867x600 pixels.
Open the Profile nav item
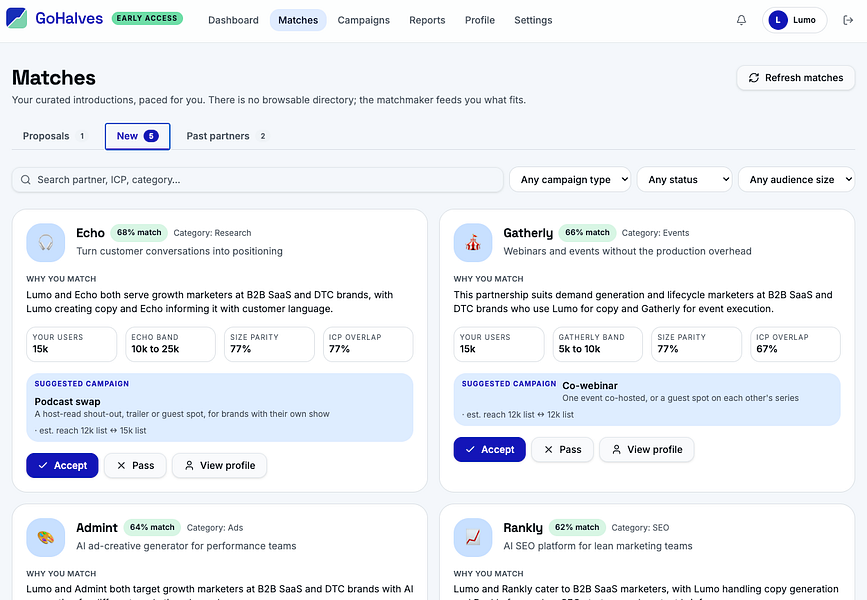point(479,20)
